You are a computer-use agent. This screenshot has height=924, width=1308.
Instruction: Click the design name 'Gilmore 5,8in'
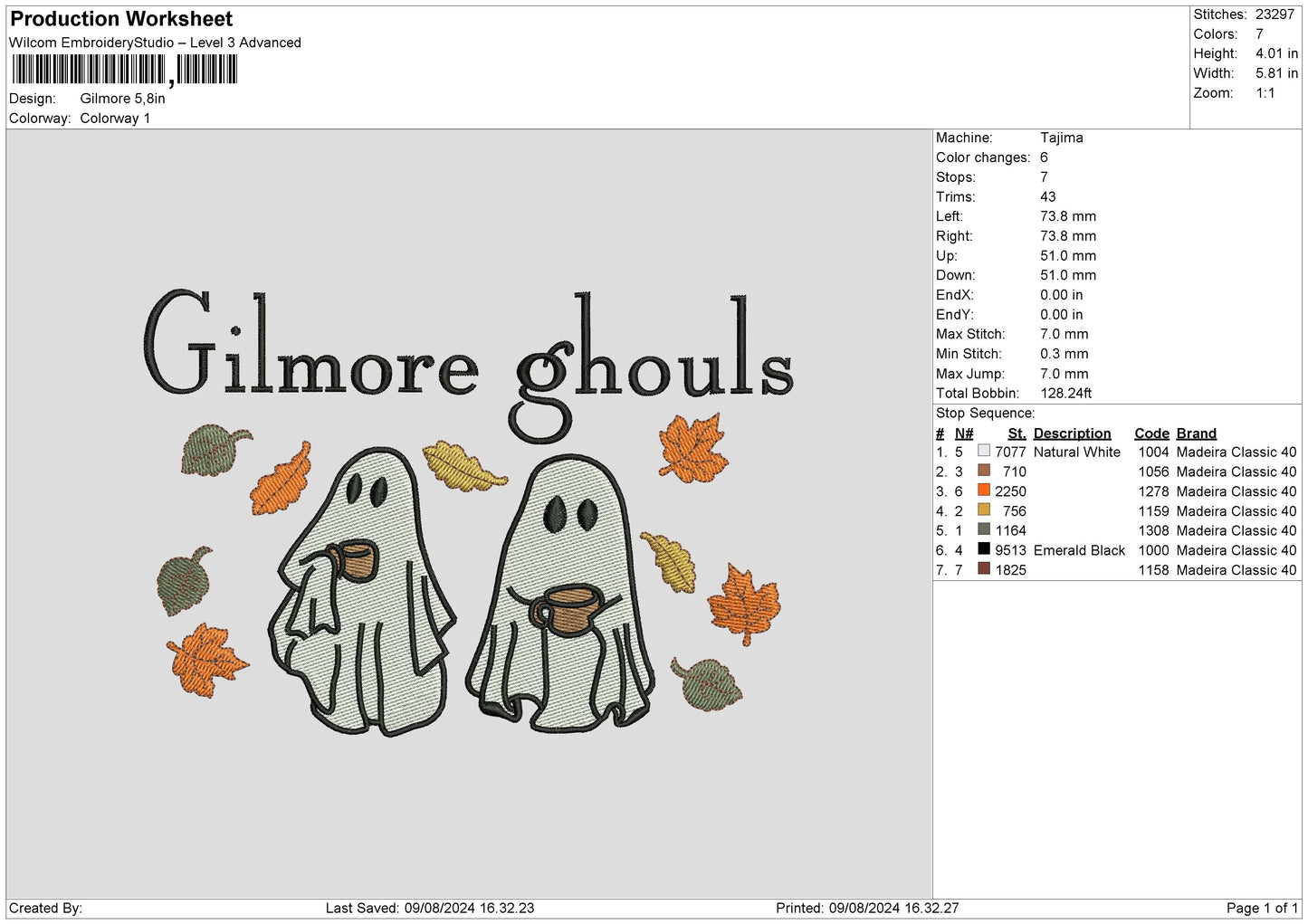click(x=122, y=99)
